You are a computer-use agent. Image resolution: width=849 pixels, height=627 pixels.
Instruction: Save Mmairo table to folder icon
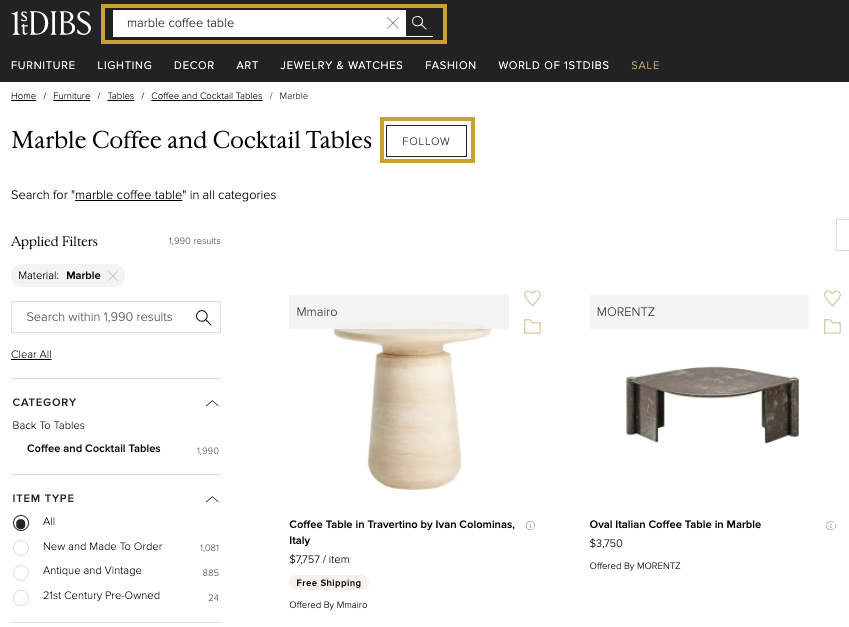pos(532,326)
